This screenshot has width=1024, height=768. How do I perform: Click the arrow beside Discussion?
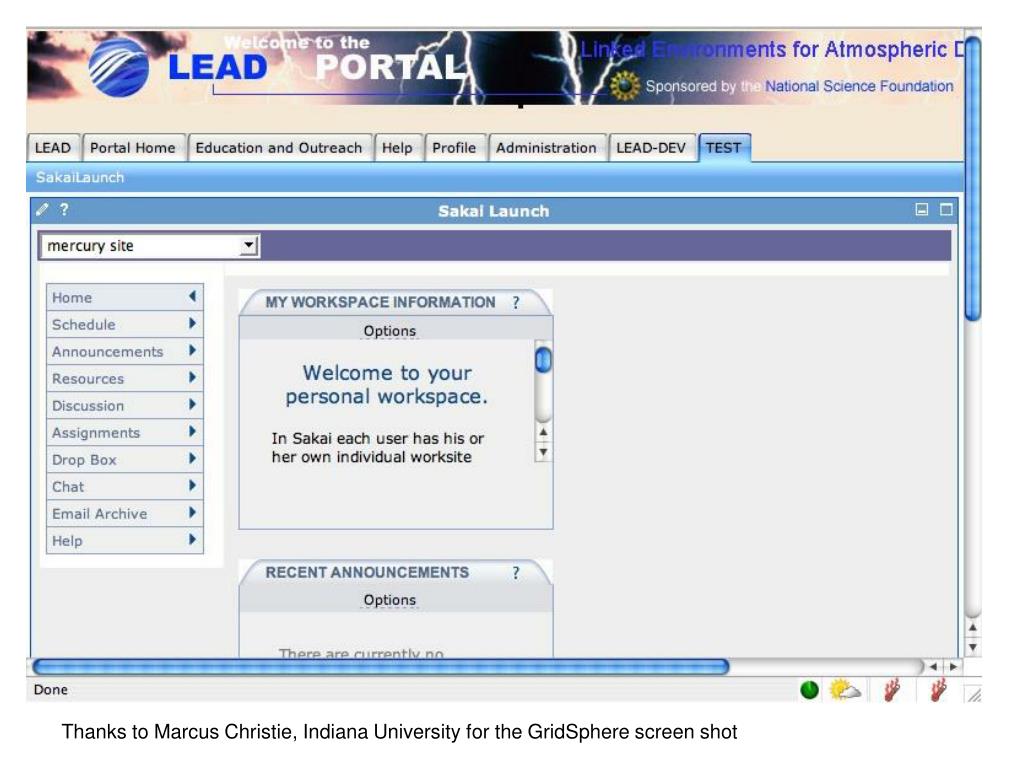[192, 404]
